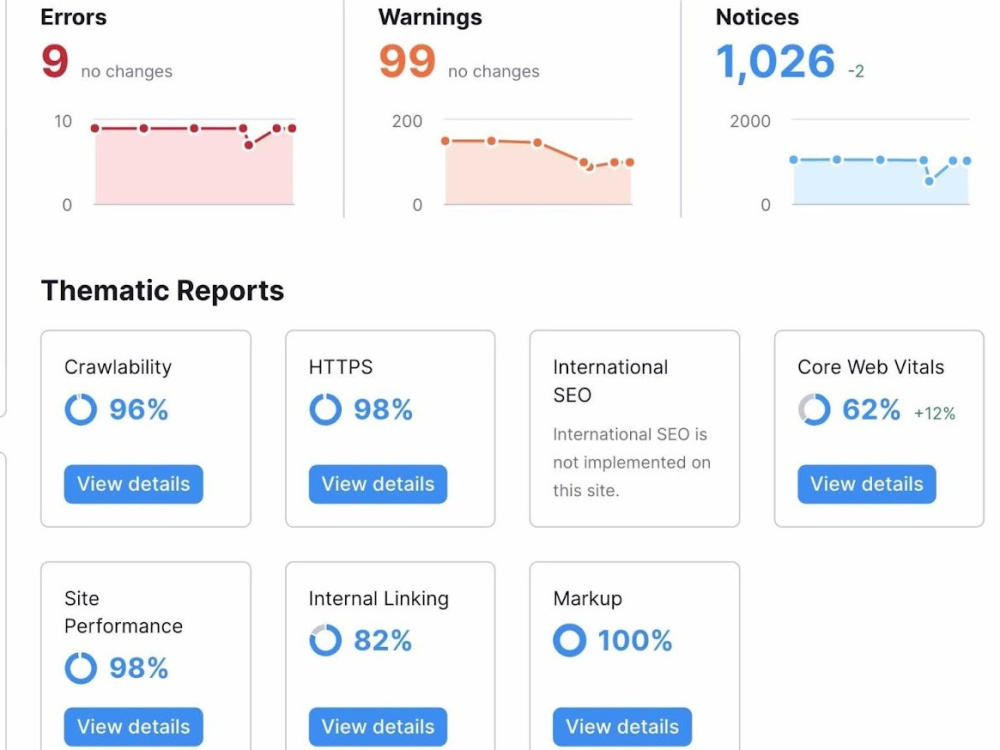Click the Notices trend chart
1000x750 pixels.
click(880, 163)
